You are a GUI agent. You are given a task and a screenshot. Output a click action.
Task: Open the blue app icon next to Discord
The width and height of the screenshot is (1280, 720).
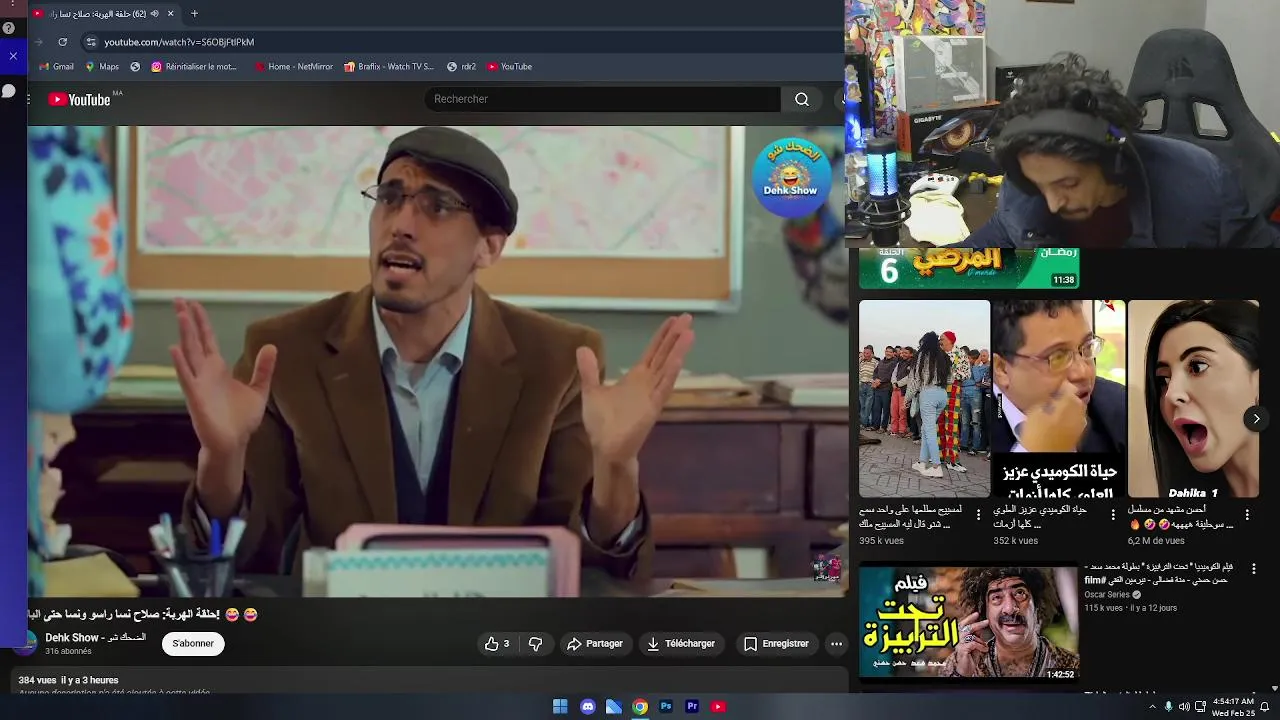tap(614, 707)
